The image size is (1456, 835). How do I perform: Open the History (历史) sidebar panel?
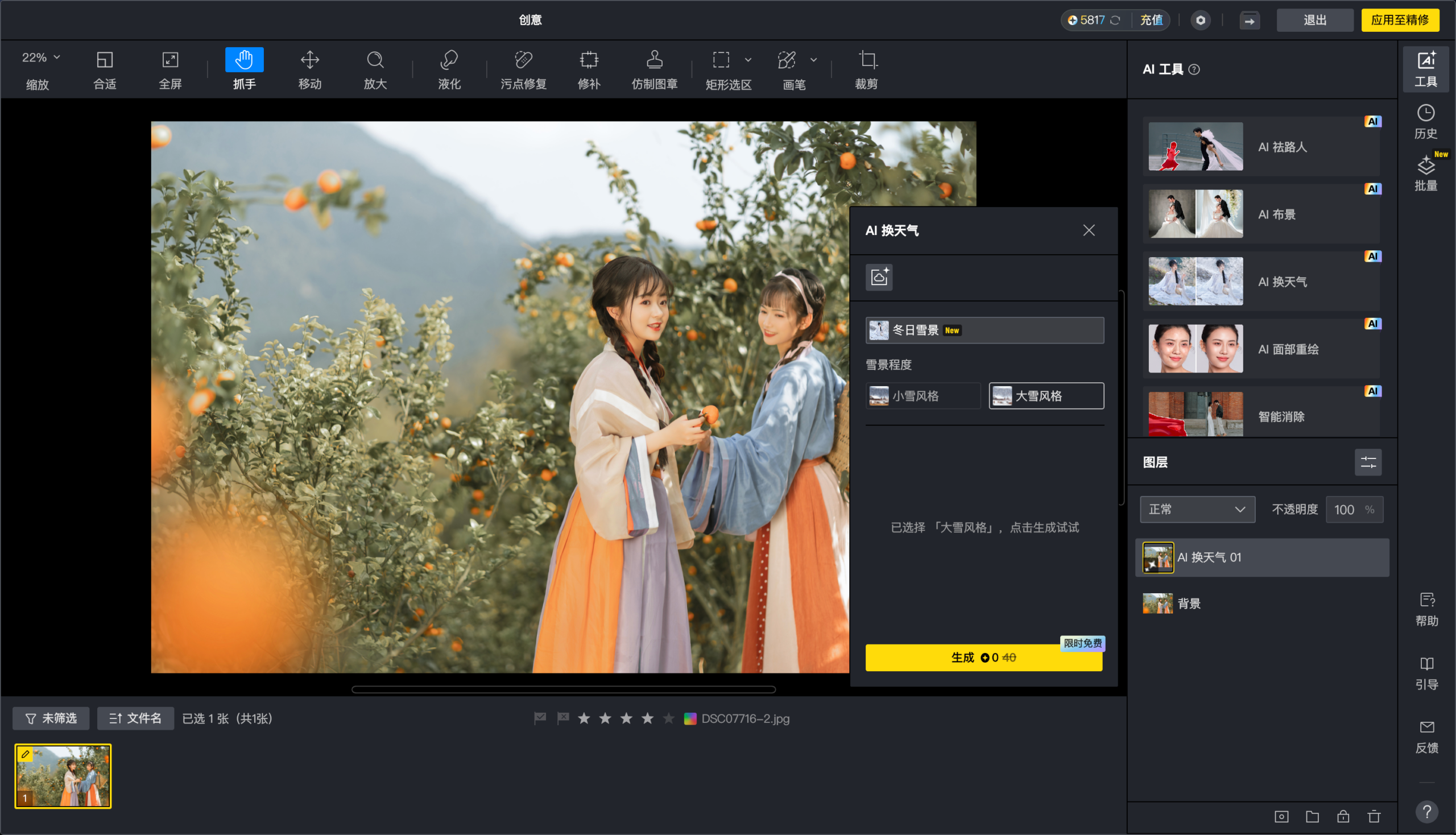point(1425,121)
